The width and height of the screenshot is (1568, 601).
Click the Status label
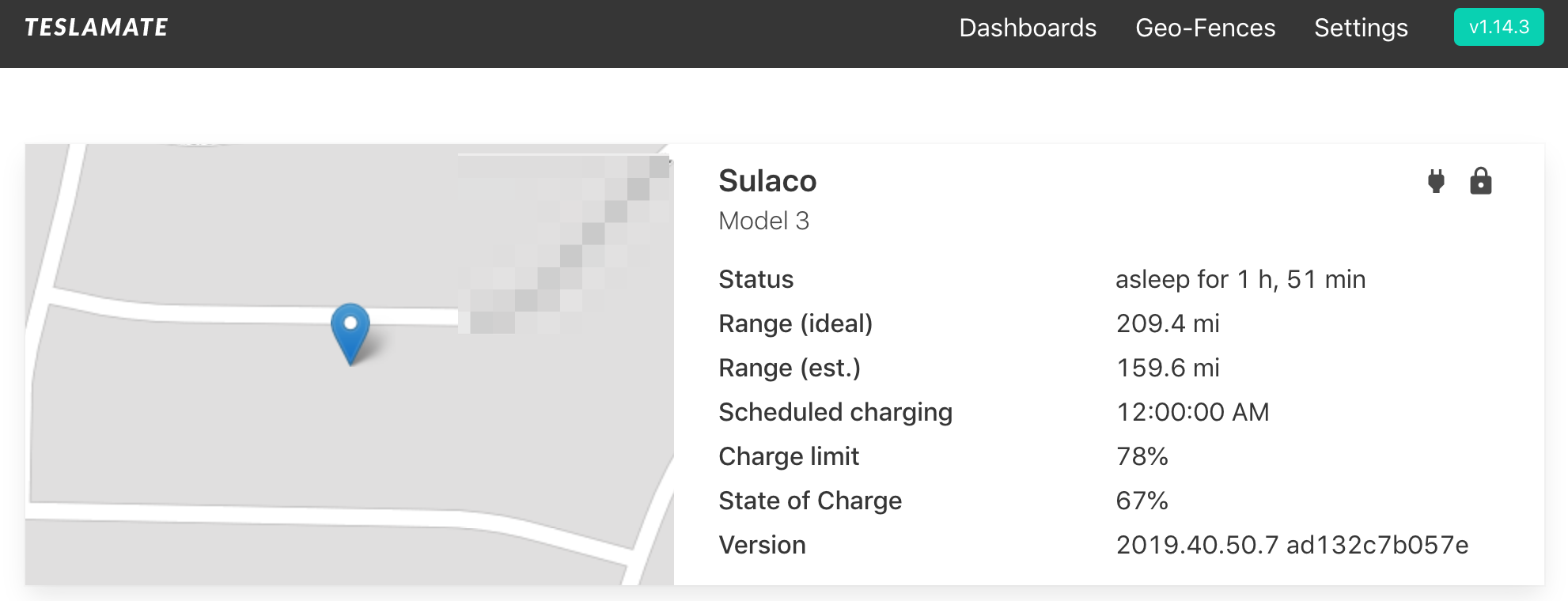tap(756, 279)
